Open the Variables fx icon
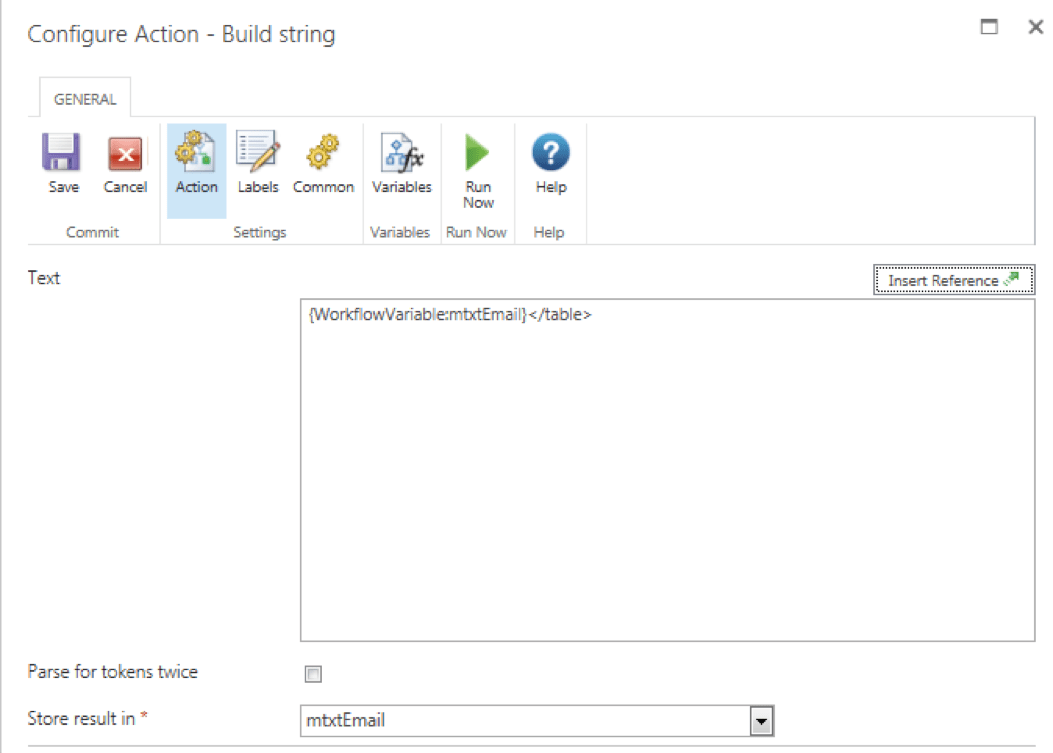This screenshot has height=753, width=1053. [x=402, y=152]
